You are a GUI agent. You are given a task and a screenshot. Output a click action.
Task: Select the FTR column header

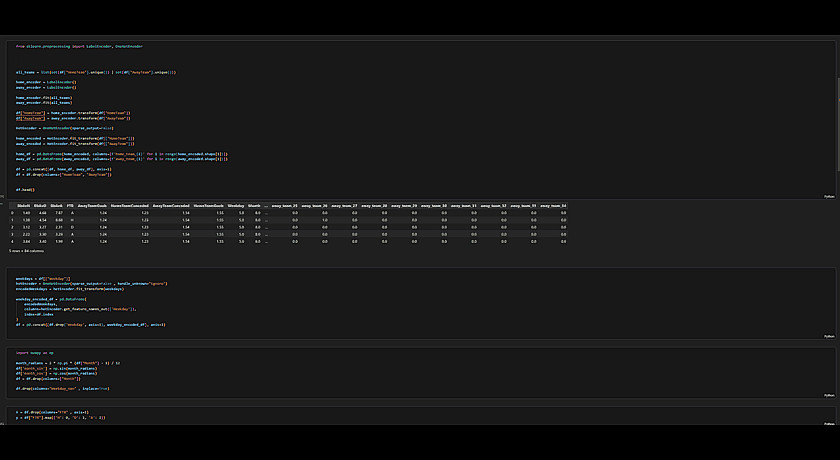[71, 205]
